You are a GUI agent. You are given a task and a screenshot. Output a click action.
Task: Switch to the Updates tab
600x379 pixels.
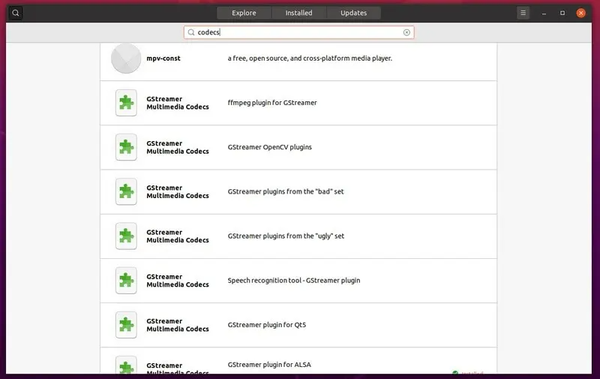tap(353, 13)
